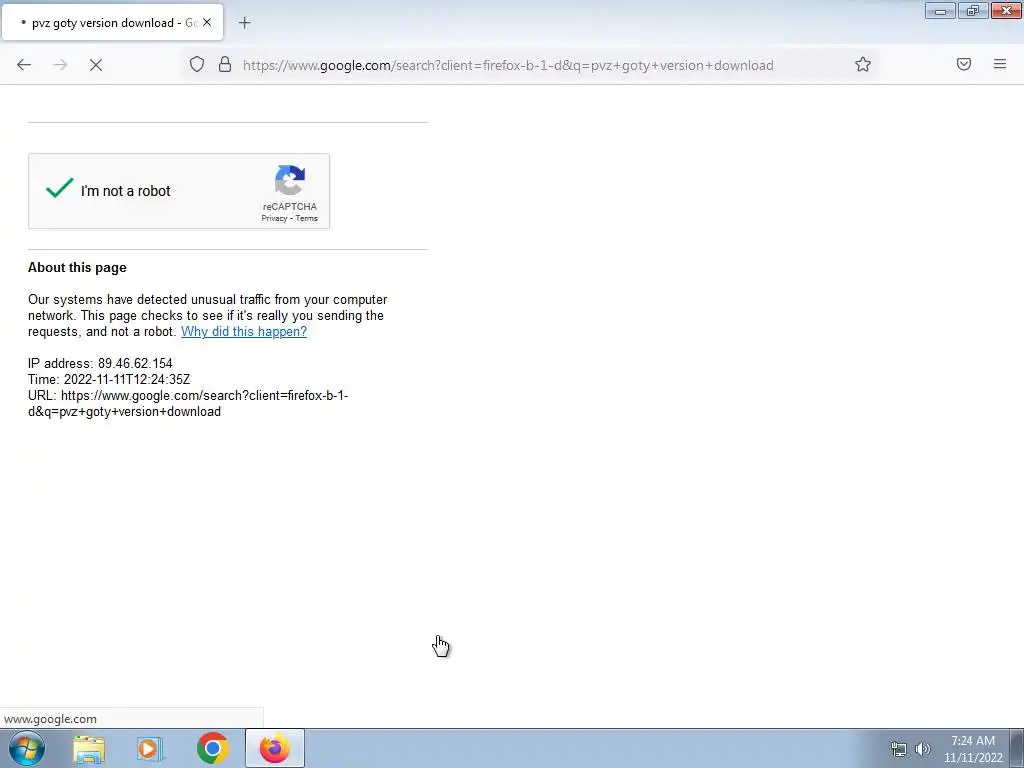Screen dimensions: 1024x768
Task: Select the pvz goty version download tab
Action: (x=113, y=22)
